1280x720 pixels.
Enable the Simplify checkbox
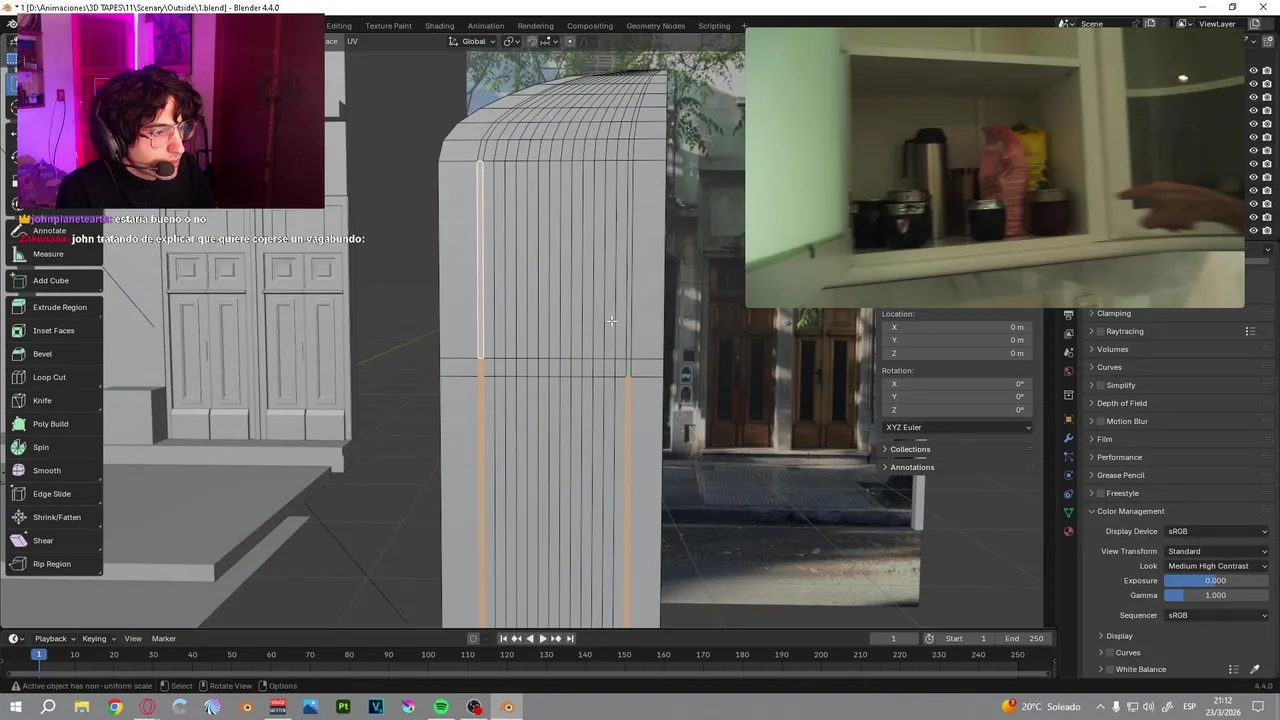(x=1101, y=385)
